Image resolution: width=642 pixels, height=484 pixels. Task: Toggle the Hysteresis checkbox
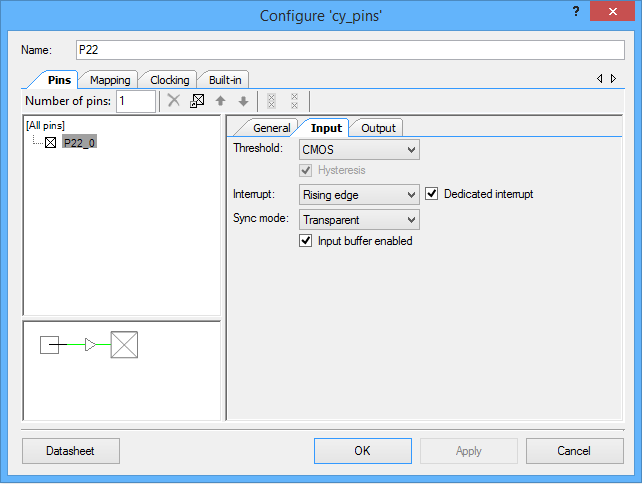[x=305, y=170]
